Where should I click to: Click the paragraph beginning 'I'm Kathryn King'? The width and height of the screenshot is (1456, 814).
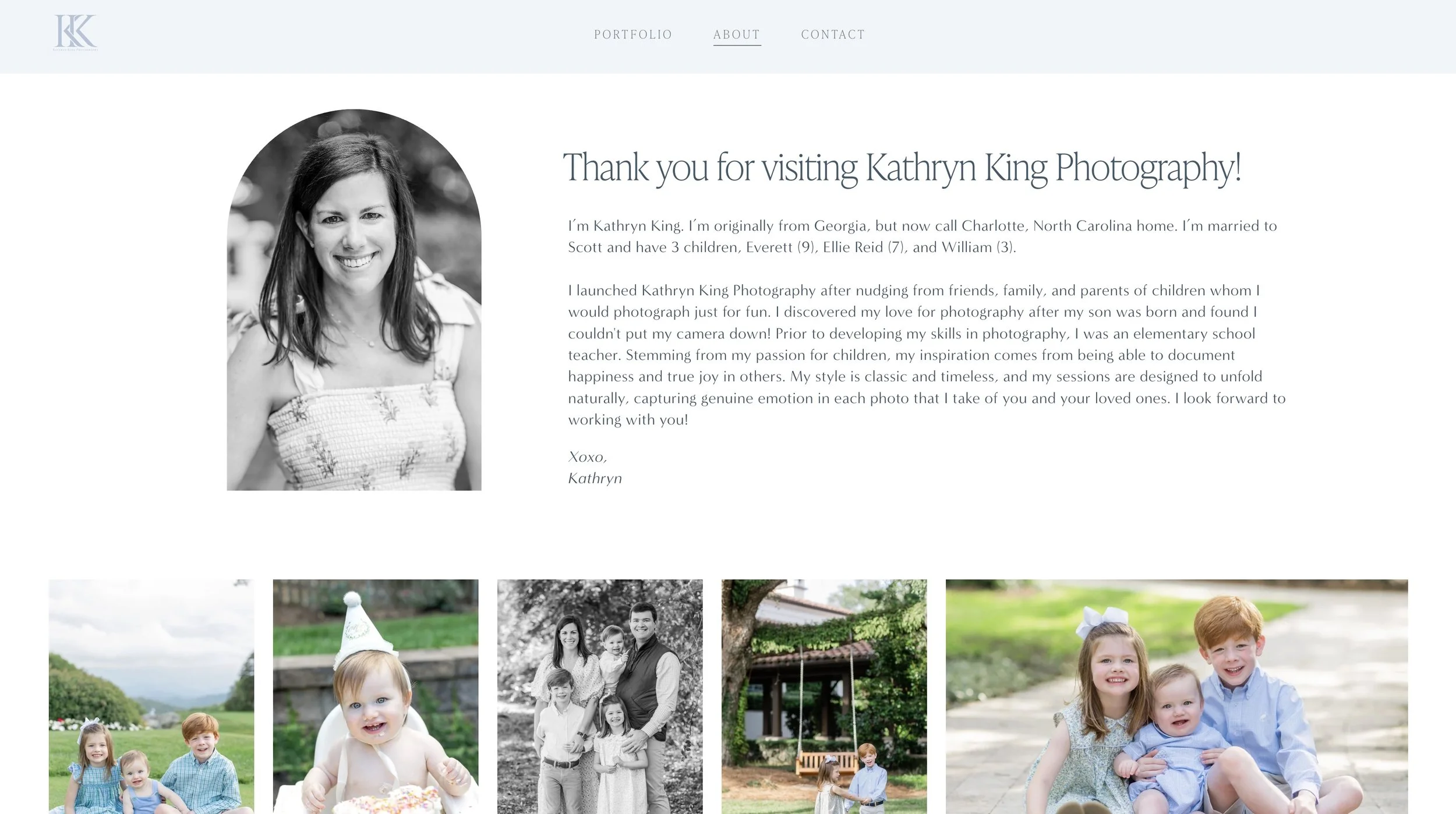pyautogui.click(x=923, y=236)
